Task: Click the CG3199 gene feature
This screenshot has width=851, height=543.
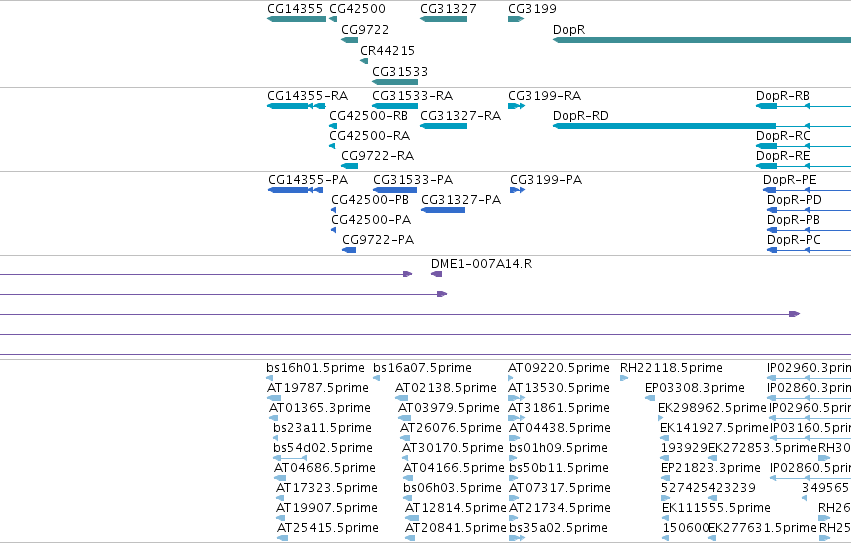Action: pos(516,19)
